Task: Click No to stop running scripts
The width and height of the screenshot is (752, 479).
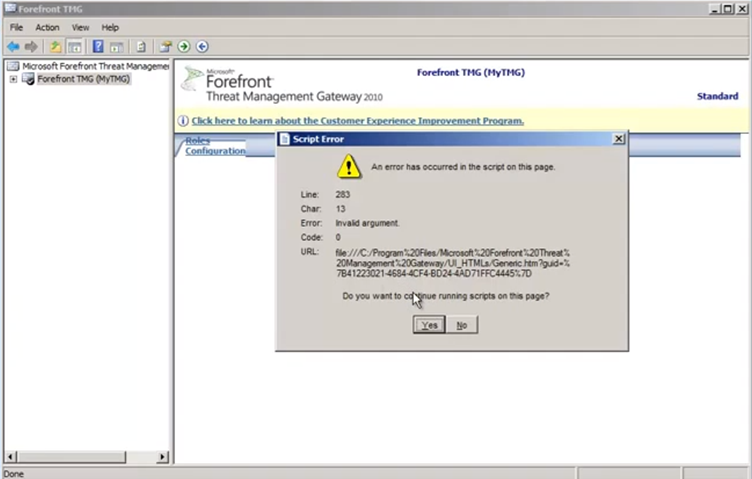Action: click(461, 325)
